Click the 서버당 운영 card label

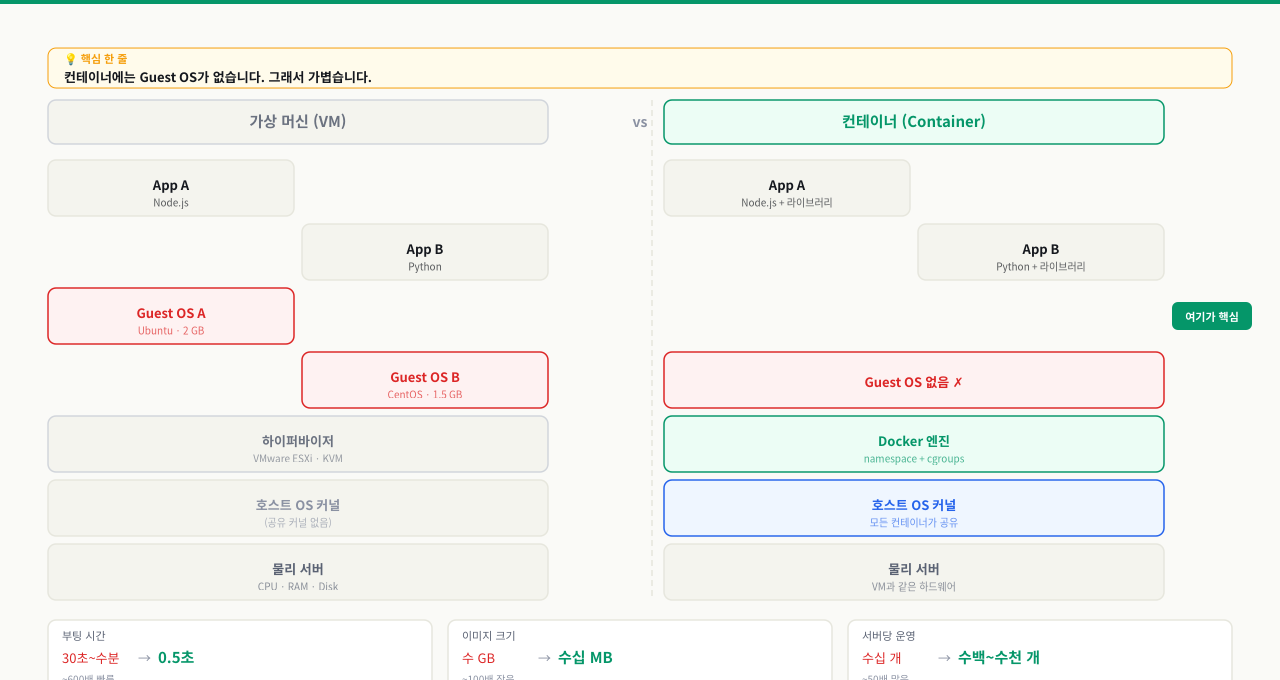[889, 636]
